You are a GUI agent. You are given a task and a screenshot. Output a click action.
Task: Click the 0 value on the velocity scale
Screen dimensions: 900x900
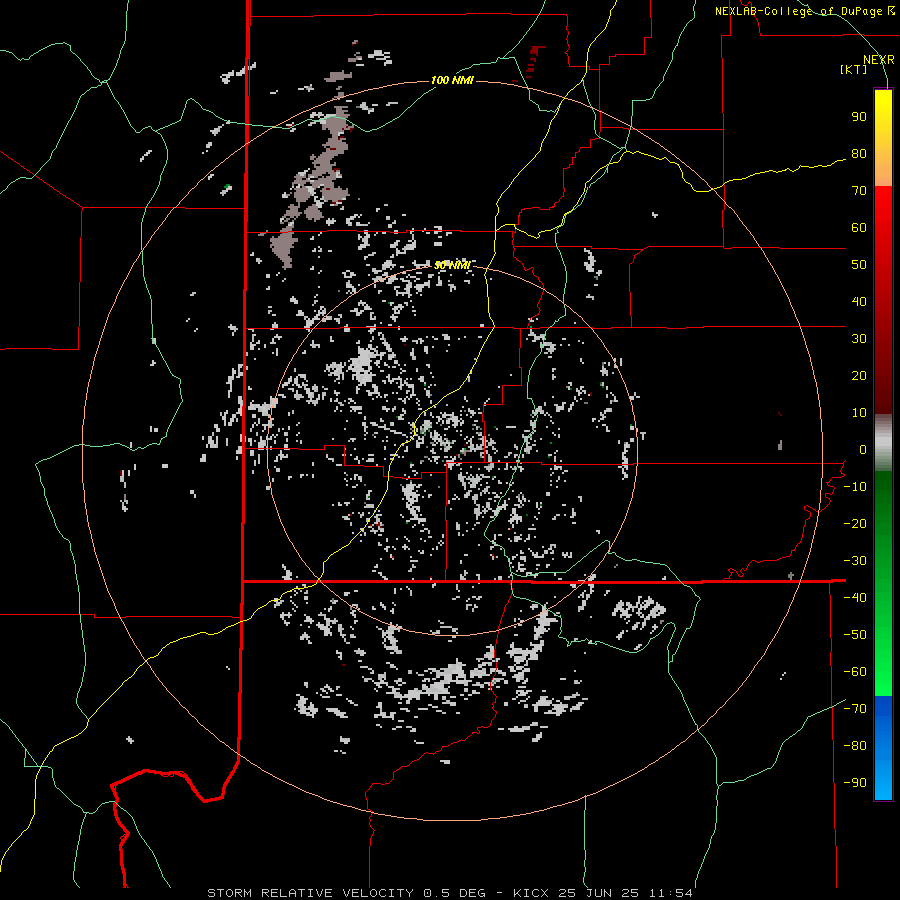coord(863,450)
